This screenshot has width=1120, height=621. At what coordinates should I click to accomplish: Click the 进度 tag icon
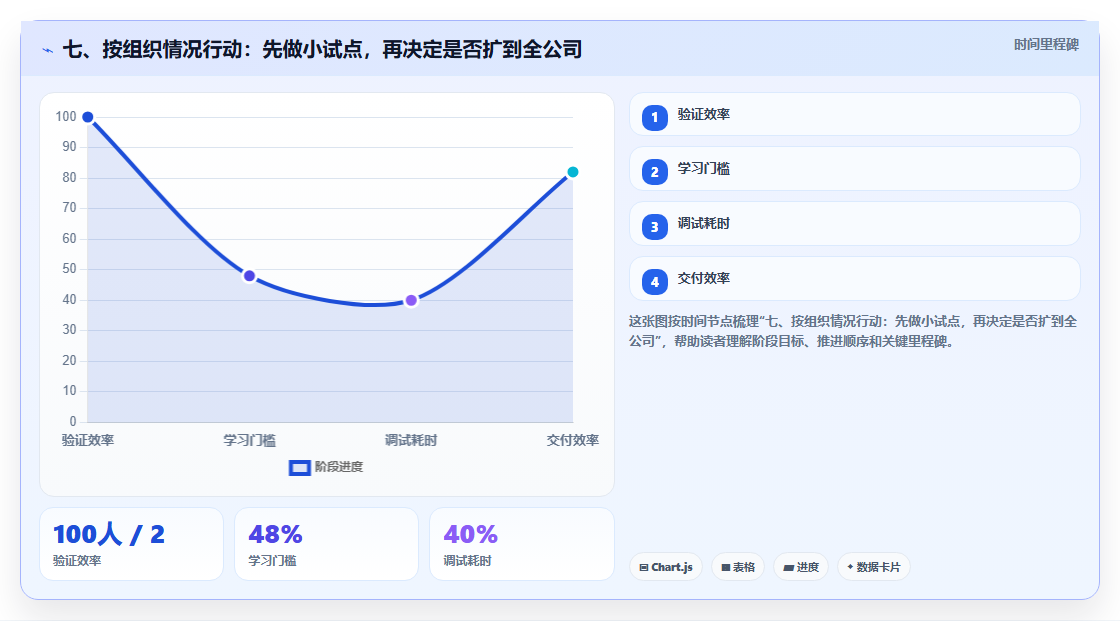tap(789, 567)
